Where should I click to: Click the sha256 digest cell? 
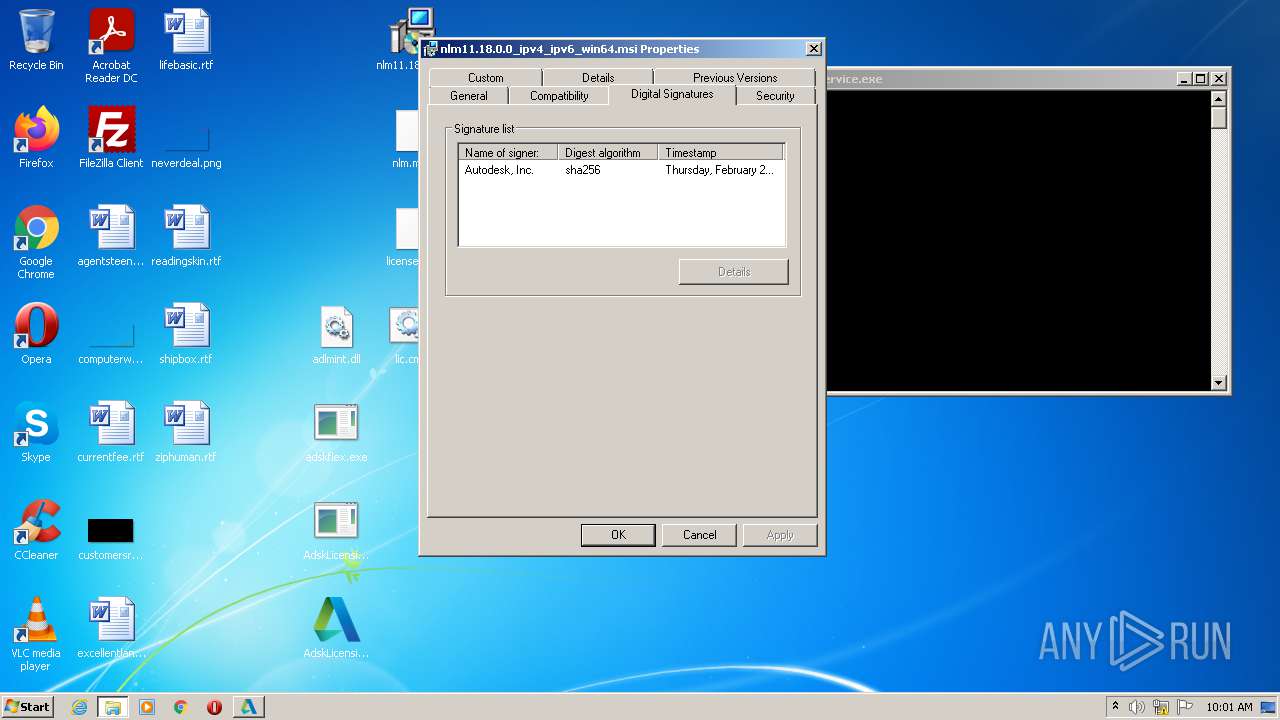click(x=583, y=170)
